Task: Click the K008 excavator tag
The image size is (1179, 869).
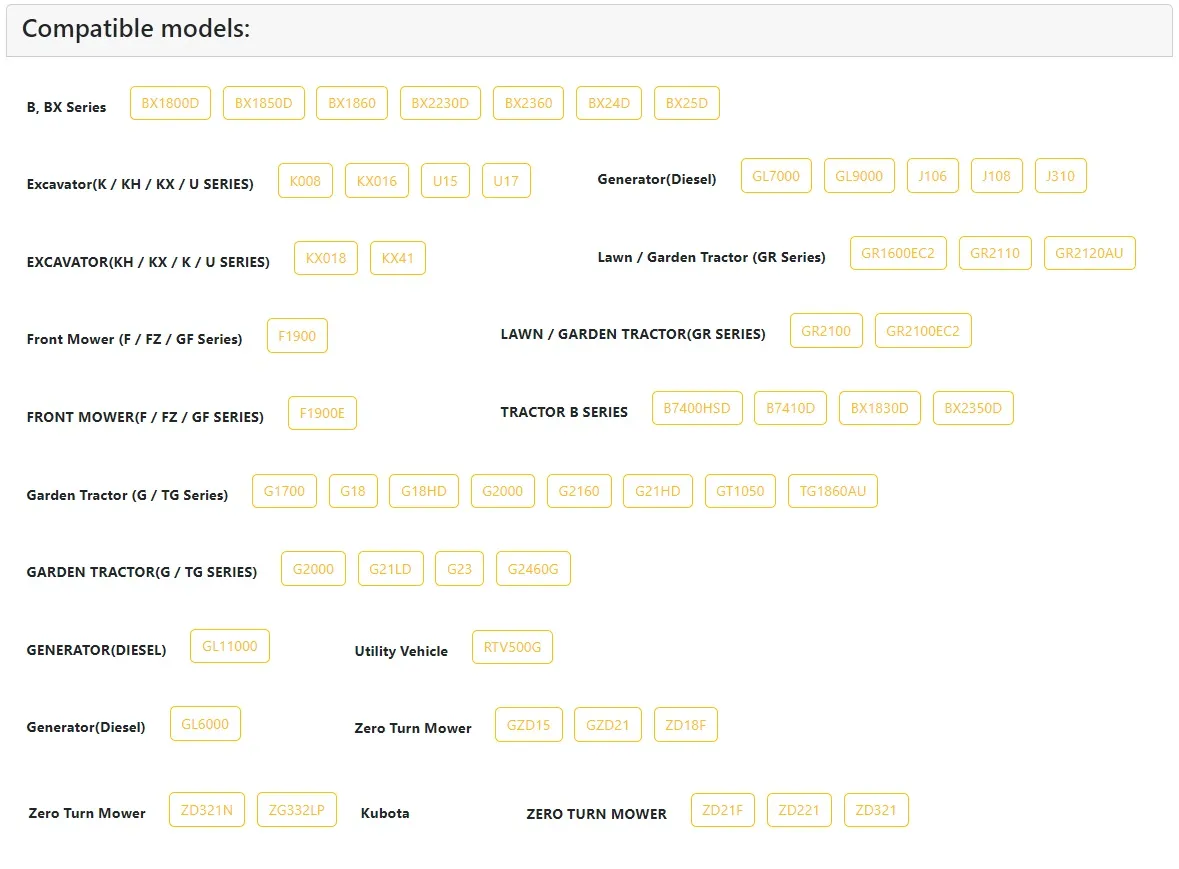Action: [305, 181]
